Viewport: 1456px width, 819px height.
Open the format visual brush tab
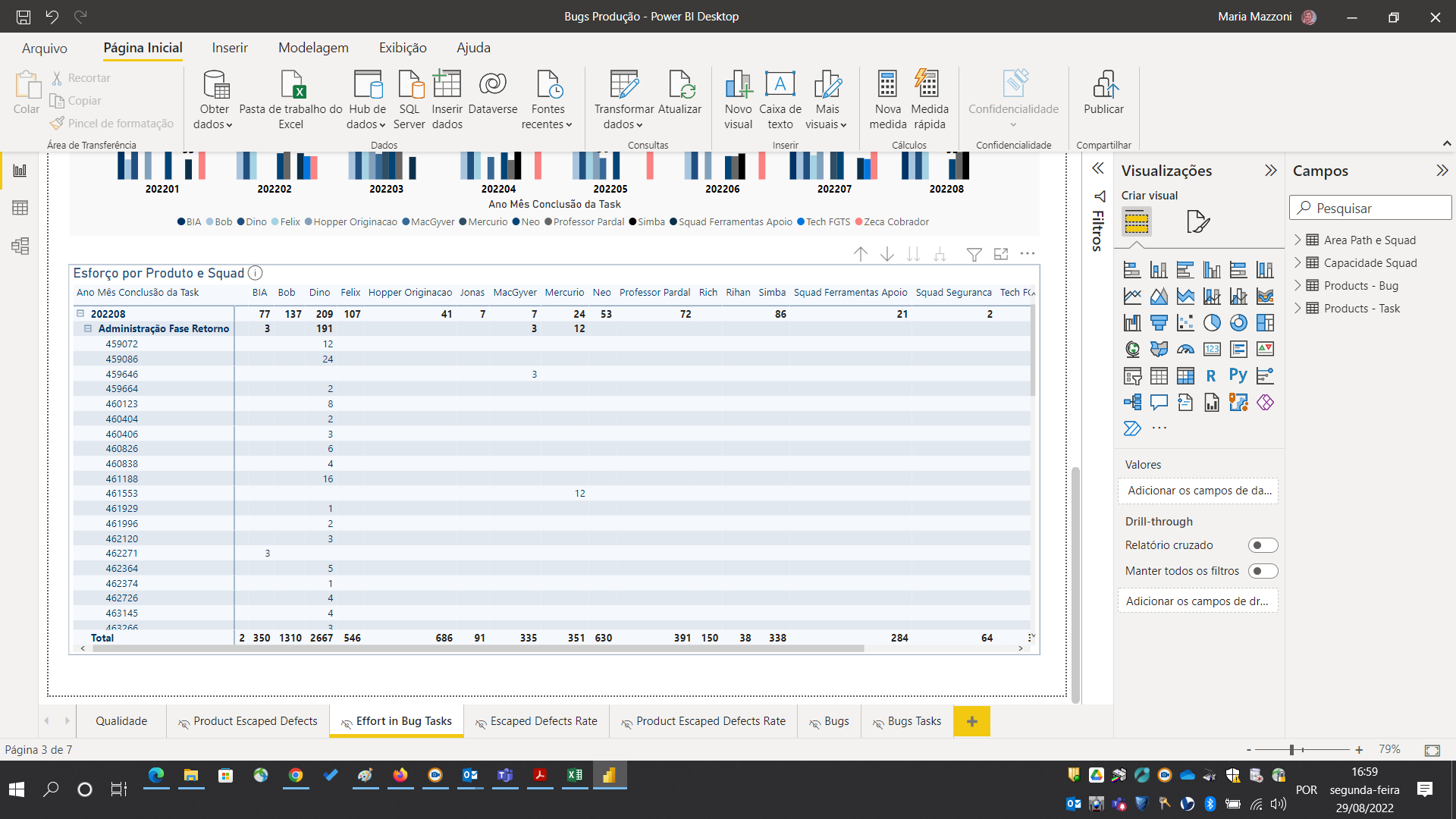[x=1197, y=221]
